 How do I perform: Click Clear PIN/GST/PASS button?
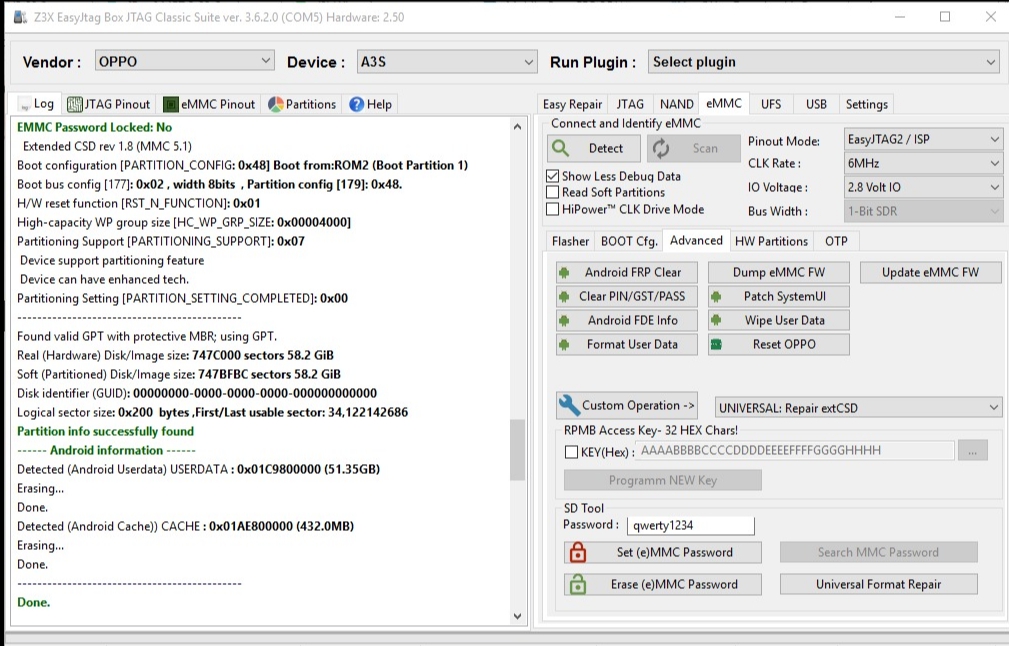point(627,296)
